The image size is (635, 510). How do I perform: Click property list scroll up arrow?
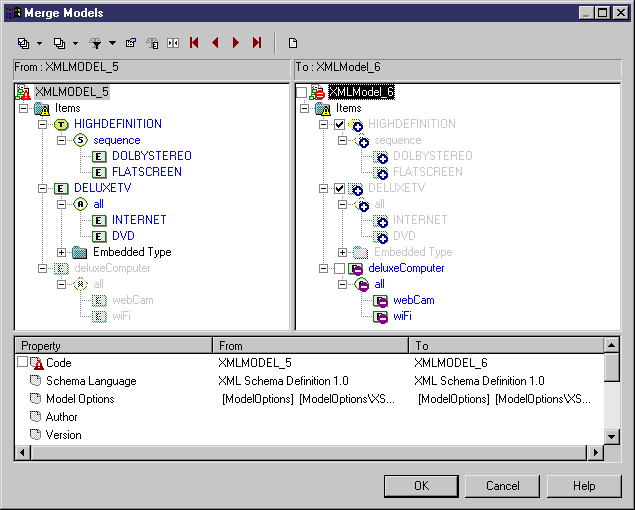pos(612,345)
